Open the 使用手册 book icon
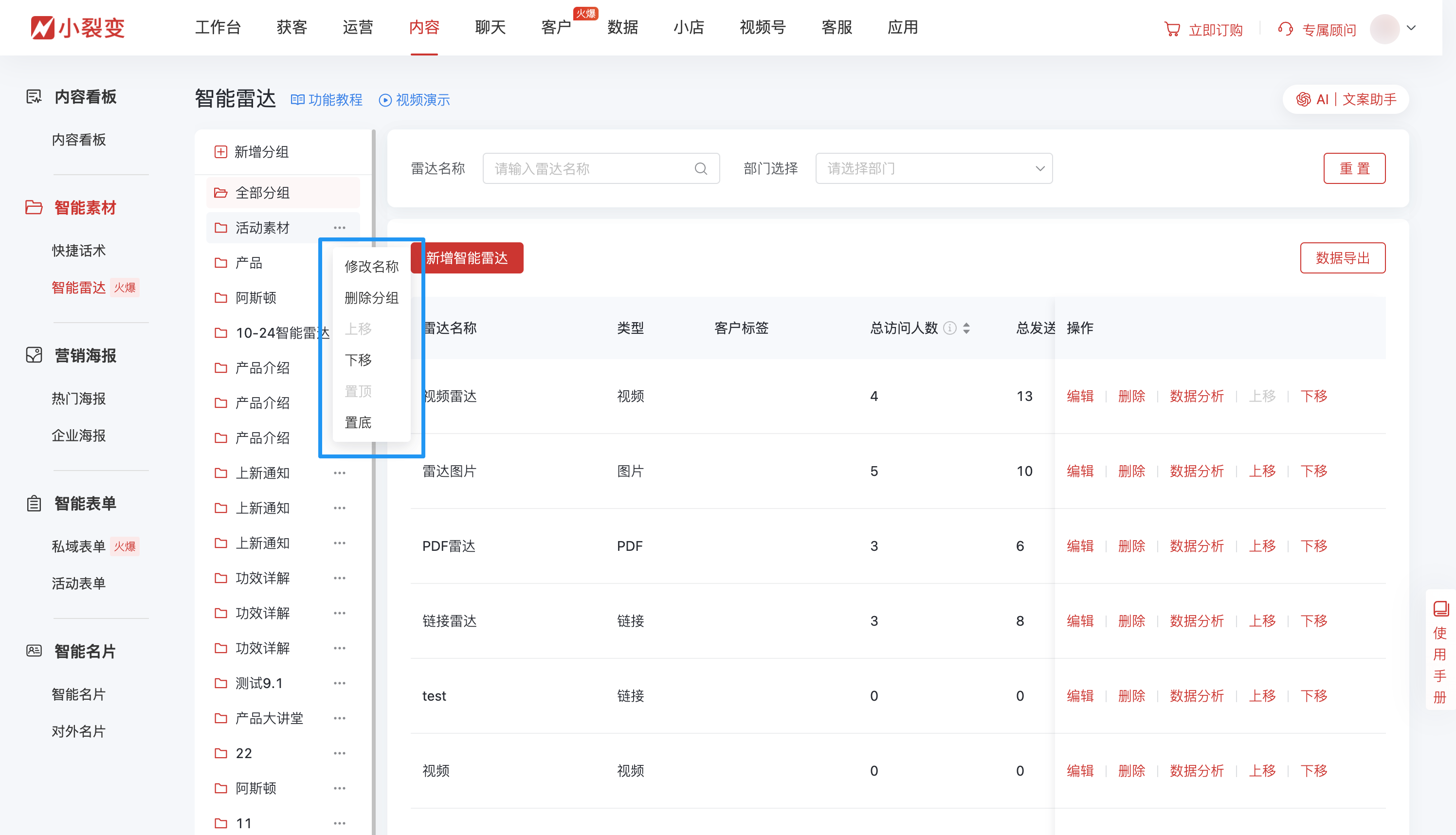The image size is (1456, 835). (1440, 608)
